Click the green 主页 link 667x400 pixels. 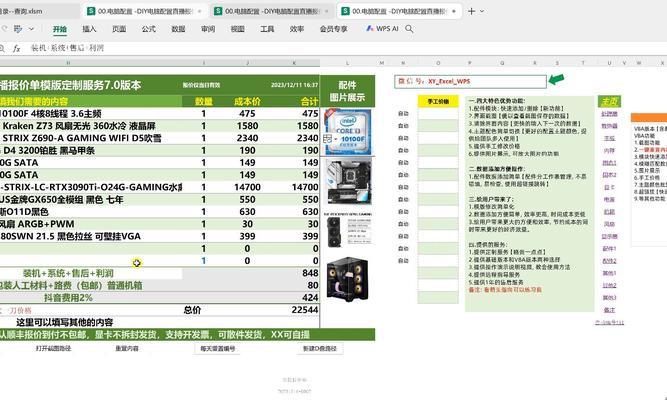[609, 101]
